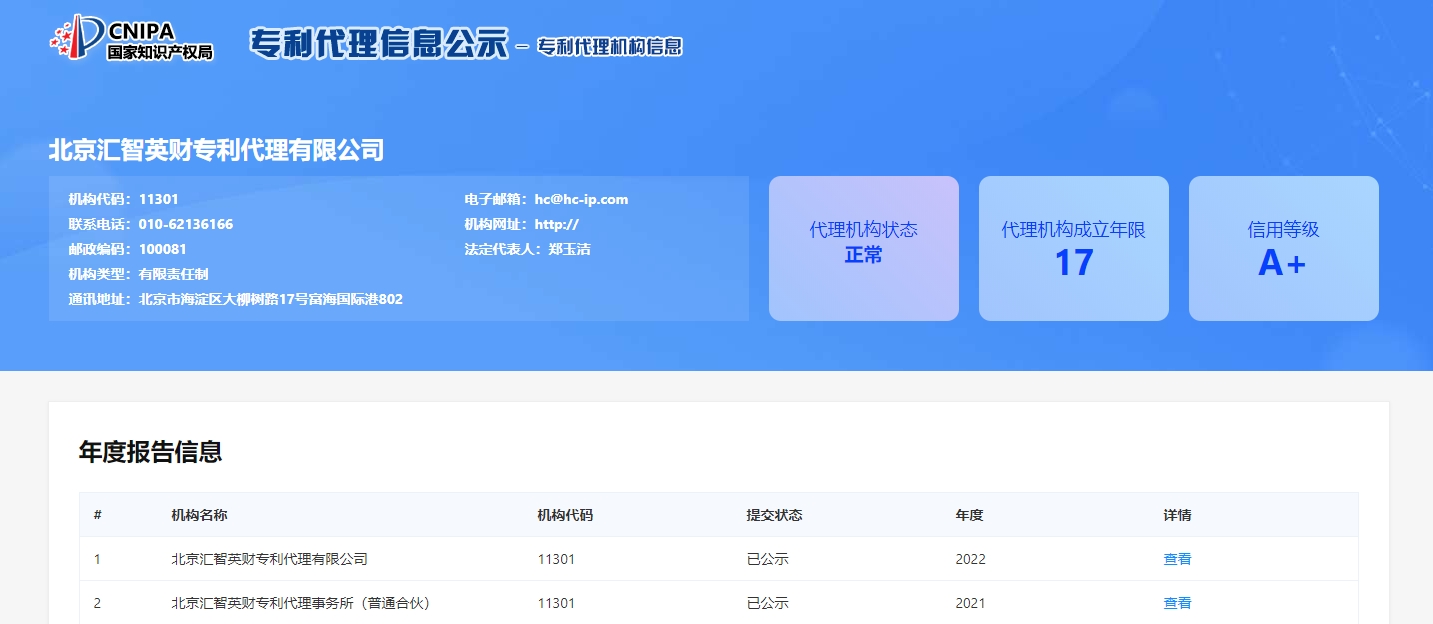
Task: Click the postal code 100081
Action: (x=163, y=249)
